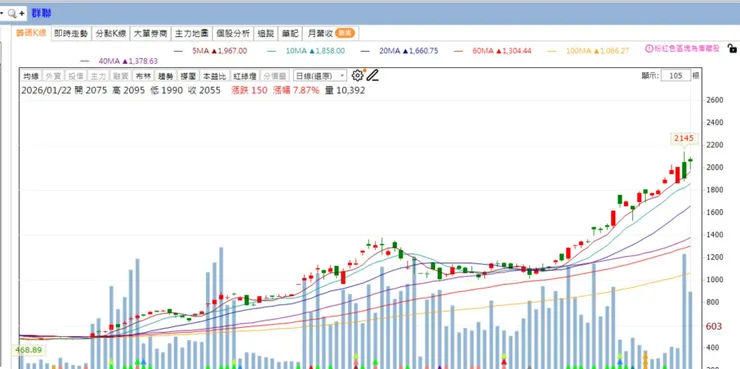This screenshot has height=369, width=740.
Task: Click the 468.89 low price label
Action: (28, 350)
